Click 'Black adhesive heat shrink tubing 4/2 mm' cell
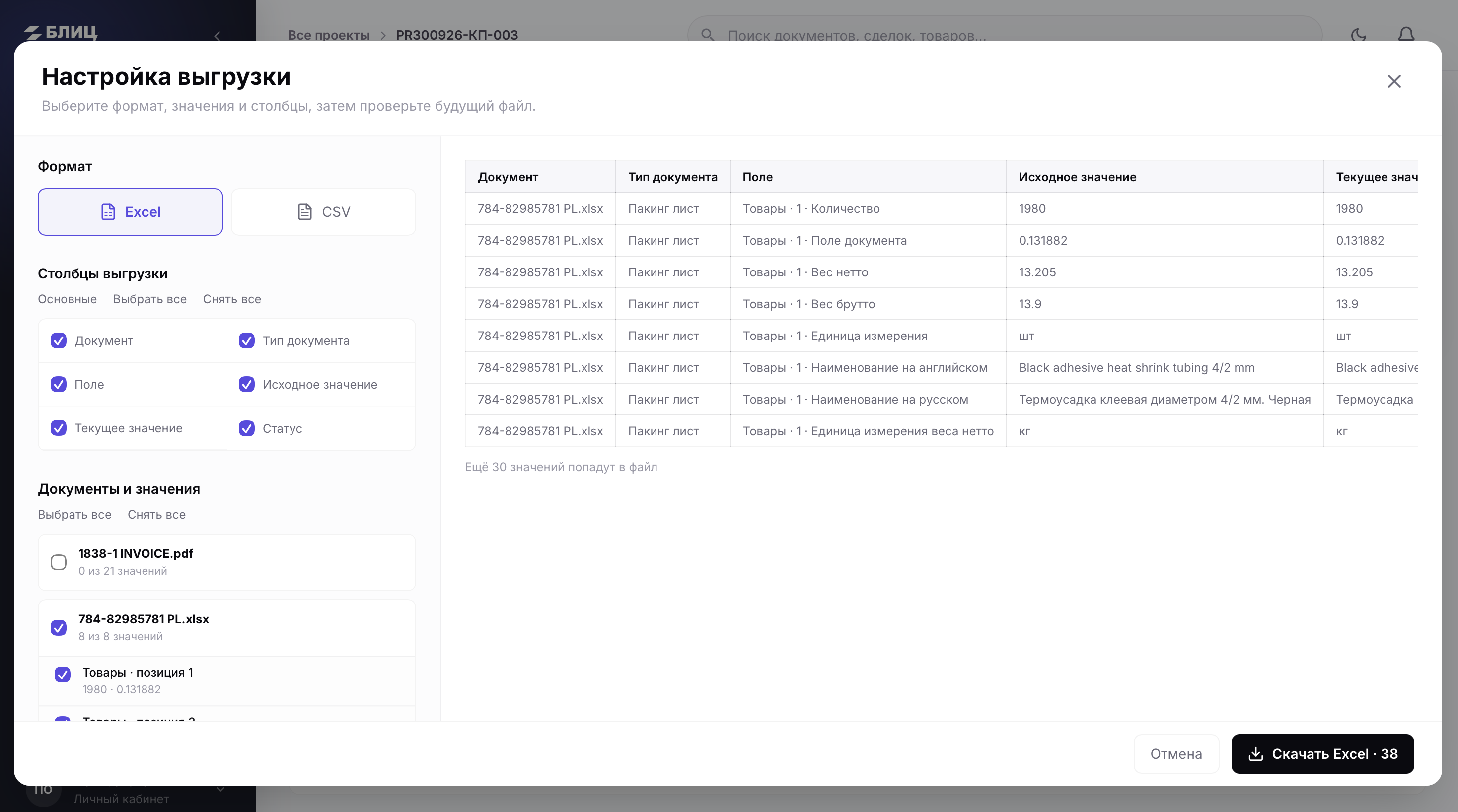 (1165, 368)
